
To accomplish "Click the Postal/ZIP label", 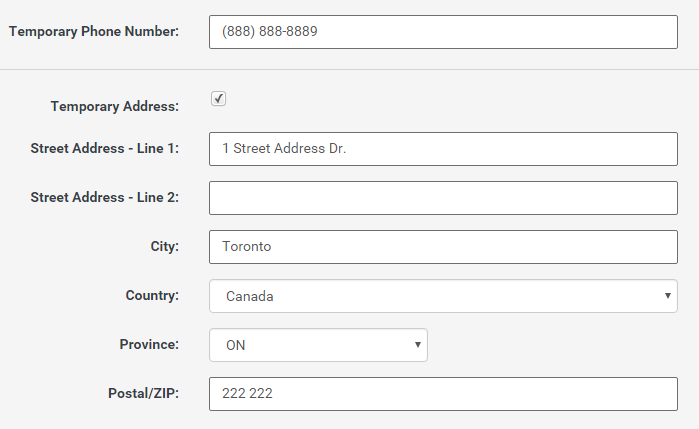I will click(x=143, y=394).
